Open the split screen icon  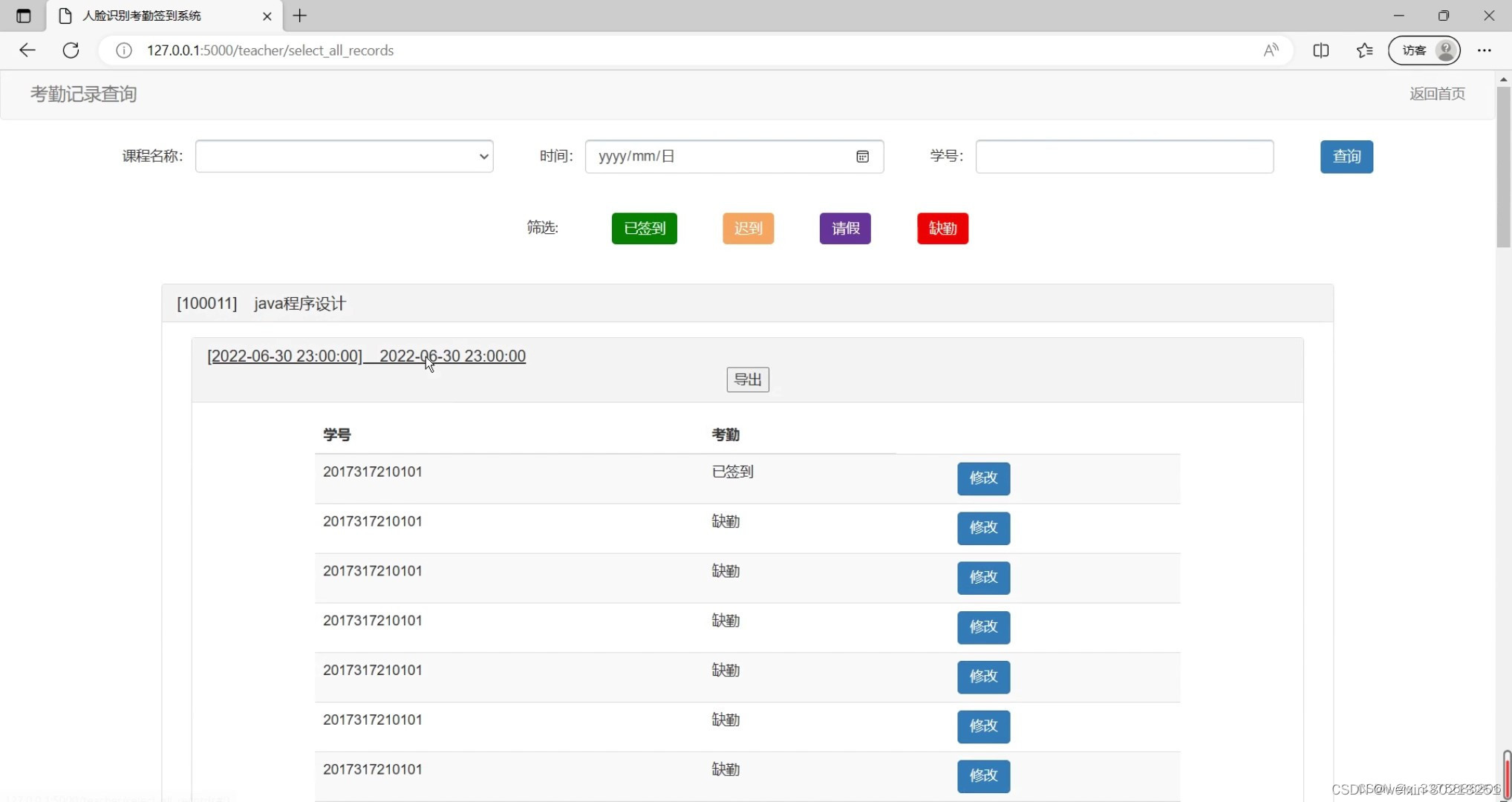(x=1320, y=50)
